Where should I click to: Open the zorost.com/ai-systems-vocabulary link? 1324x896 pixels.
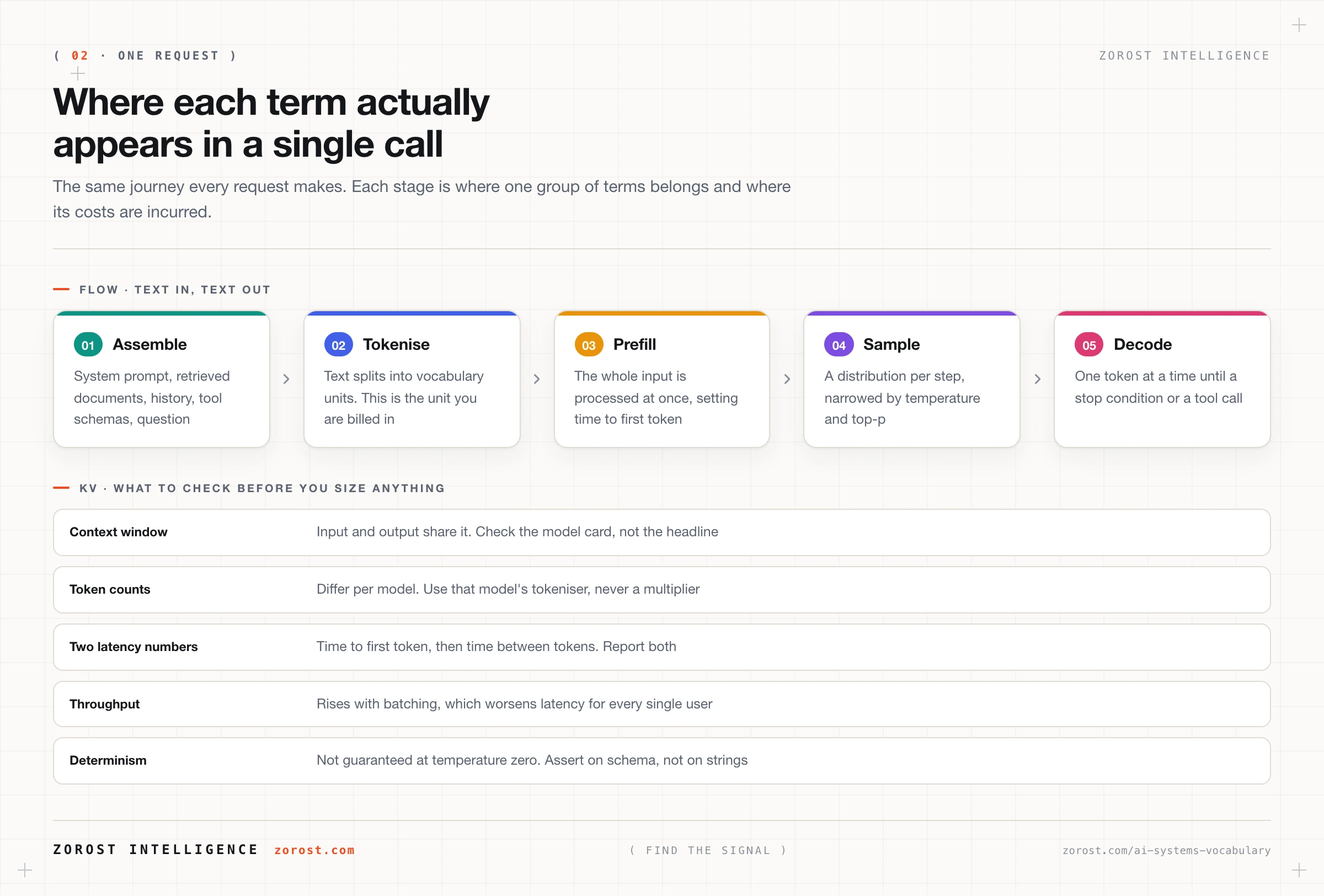click(1166, 850)
